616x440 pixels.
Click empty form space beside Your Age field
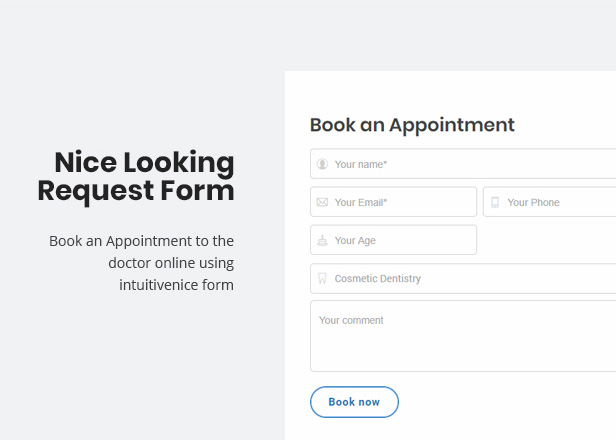[546, 240]
